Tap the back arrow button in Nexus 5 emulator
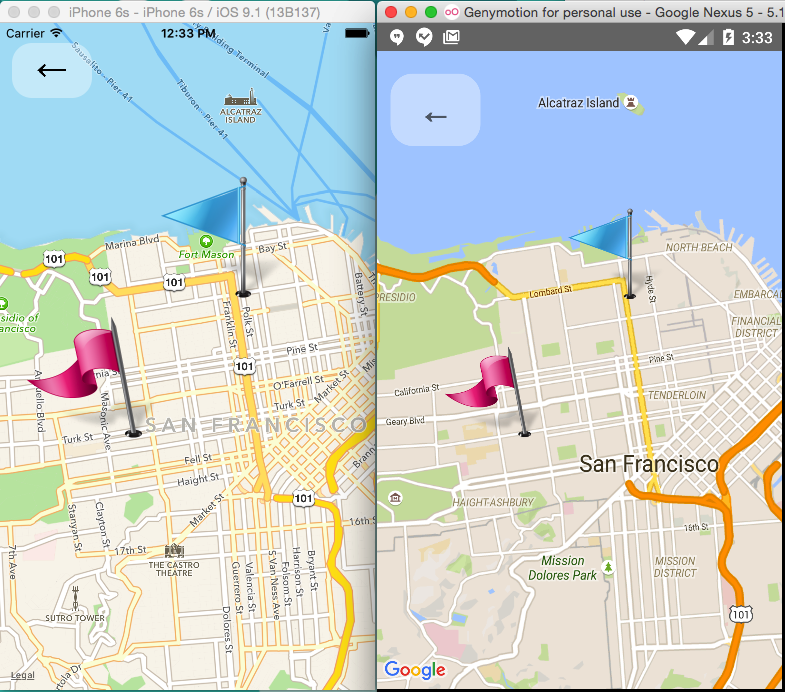This screenshot has height=692, width=785. pyautogui.click(x=435, y=110)
